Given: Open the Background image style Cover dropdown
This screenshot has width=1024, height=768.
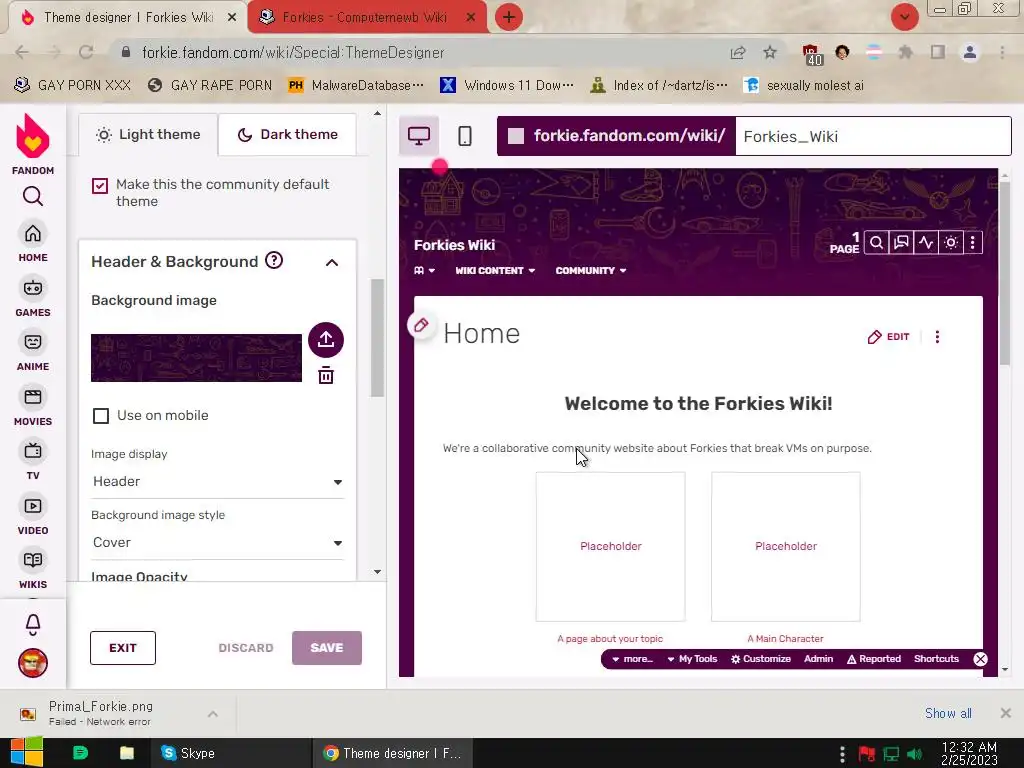Looking at the screenshot, I should coord(217,542).
